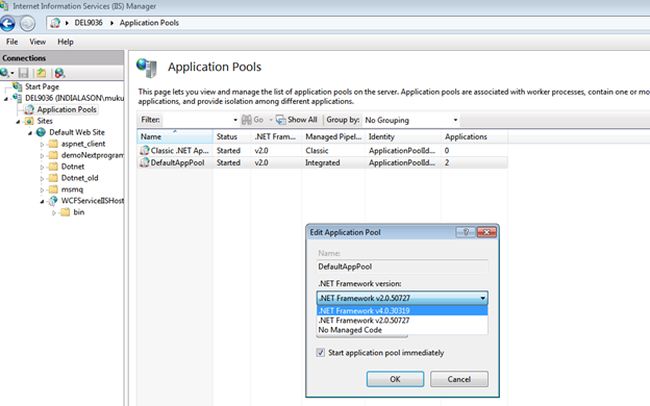The height and width of the screenshot is (406, 650).
Task: Click the demoNextprogram folder icon
Action: pyautogui.click(x=53, y=155)
